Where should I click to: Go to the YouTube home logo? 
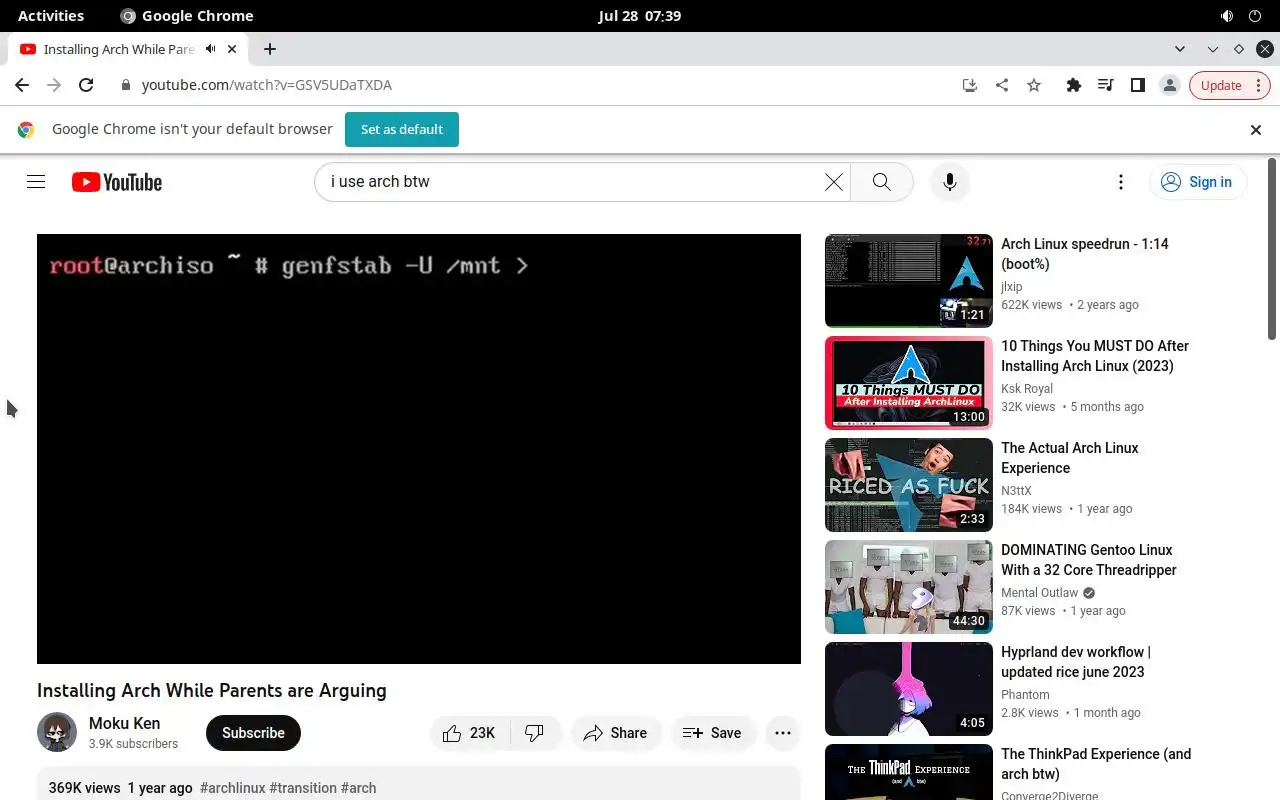[117, 182]
